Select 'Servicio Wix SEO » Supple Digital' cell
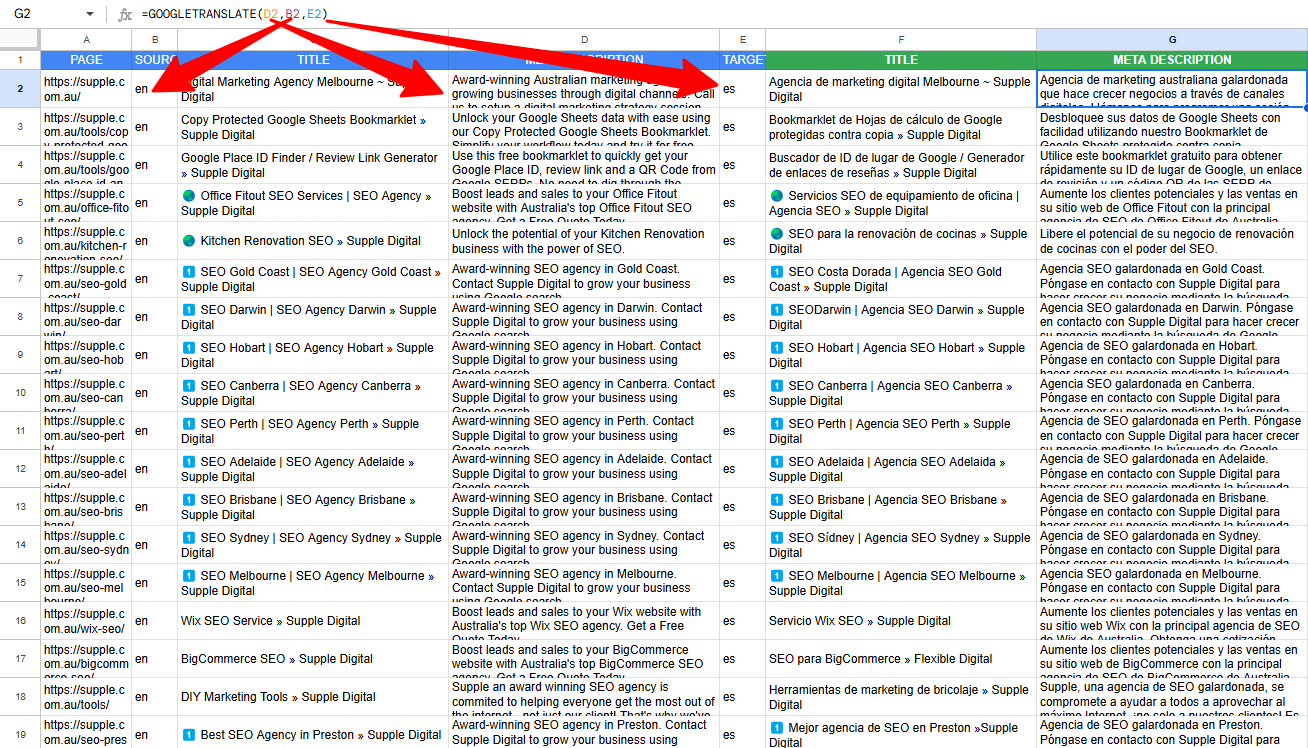The height and width of the screenshot is (748, 1308). 901,621
